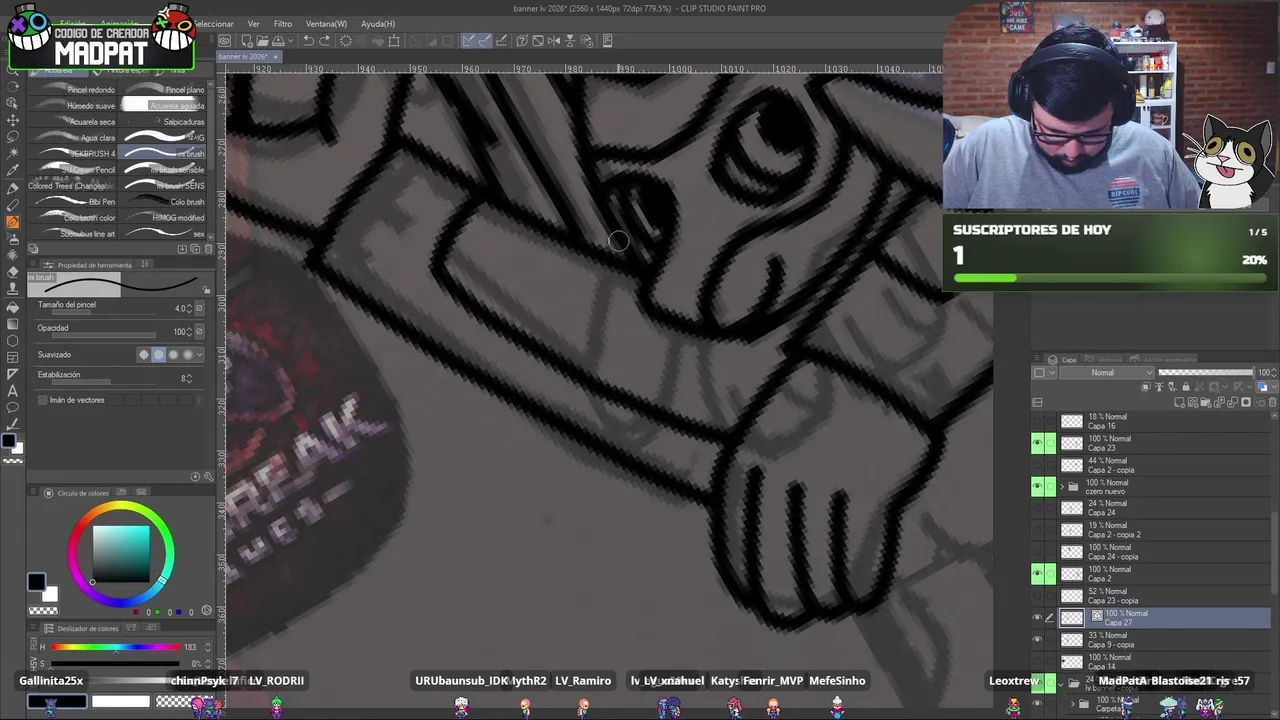Image resolution: width=1280 pixels, height=720 pixels.
Task: Click the New raster layer icon
Action: tap(1181, 402)
